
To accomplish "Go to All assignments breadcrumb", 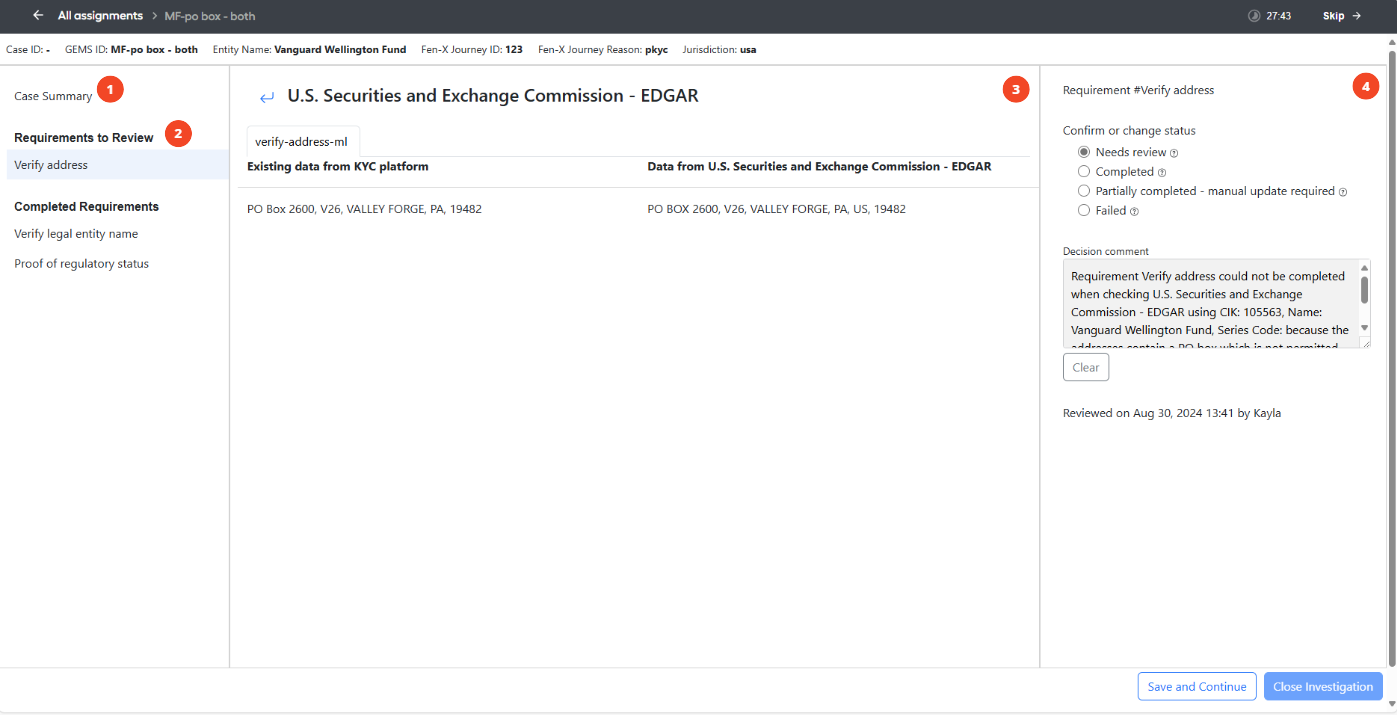I will point(100,16).
